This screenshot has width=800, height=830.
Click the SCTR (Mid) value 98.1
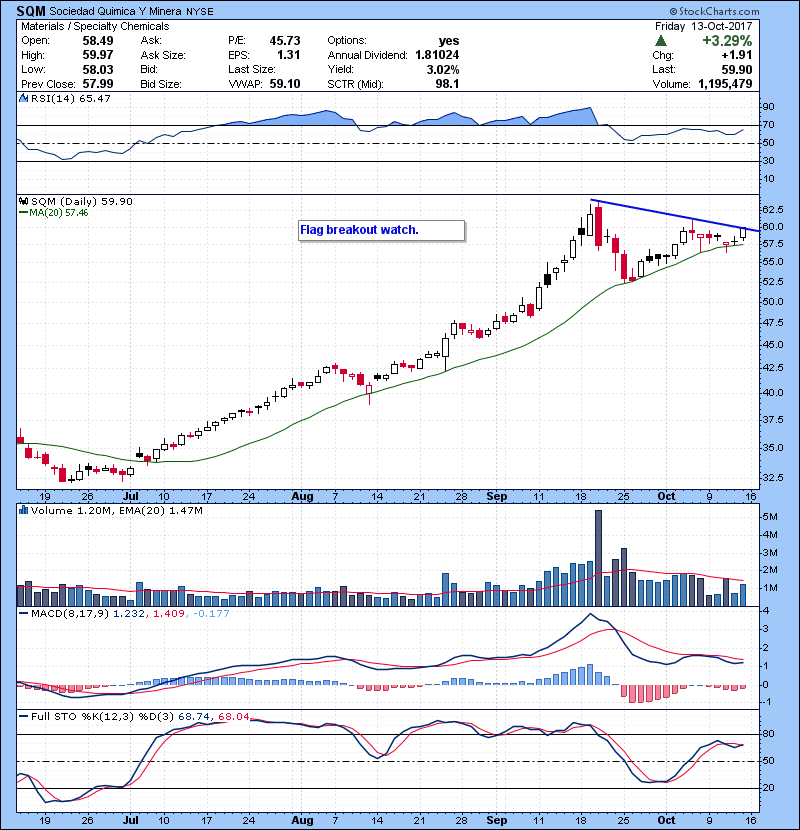447,84
